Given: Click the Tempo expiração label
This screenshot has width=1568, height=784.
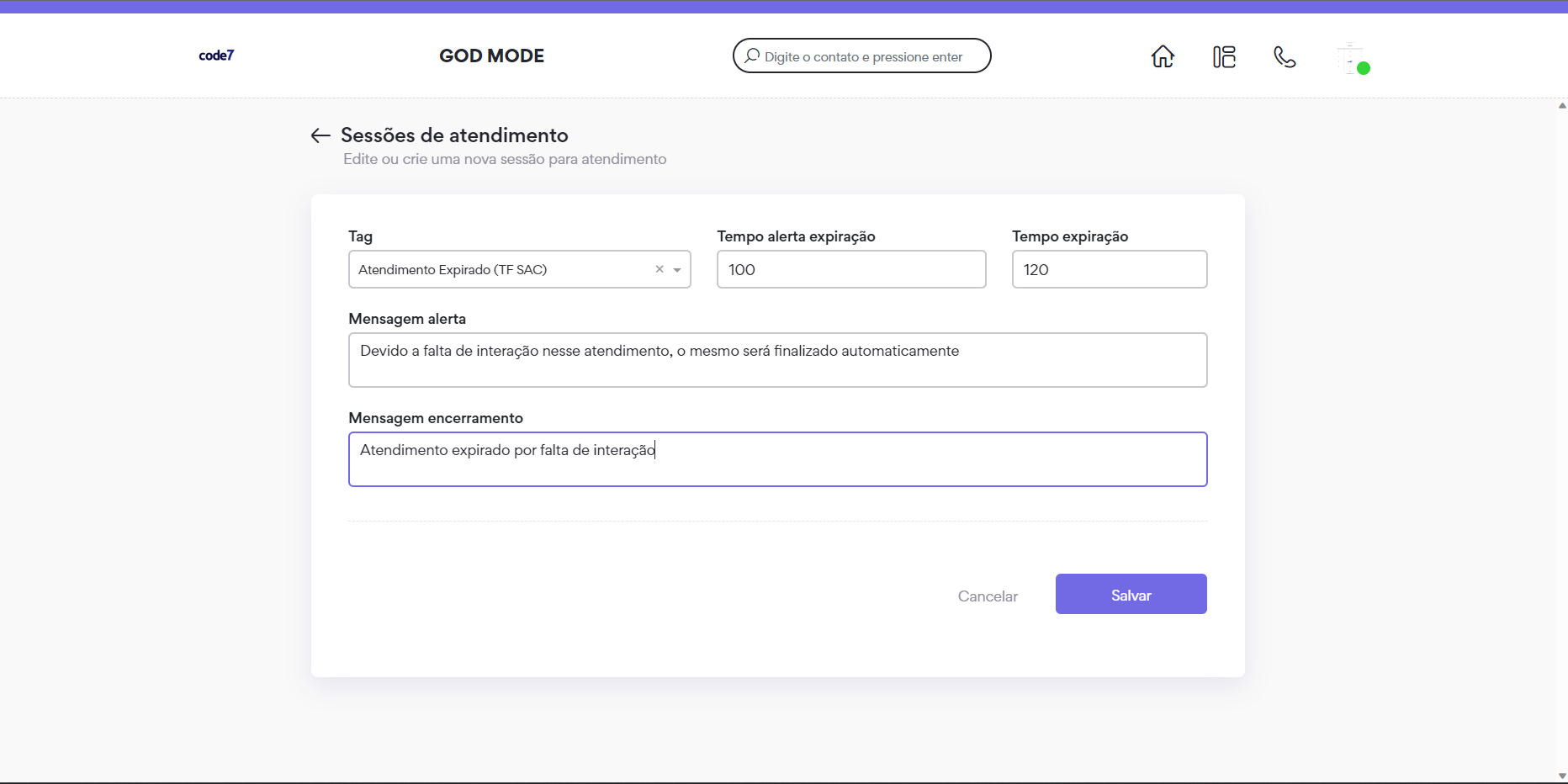Looking at the screenshot, I should pyautogui.click(x=1070, y=236).
